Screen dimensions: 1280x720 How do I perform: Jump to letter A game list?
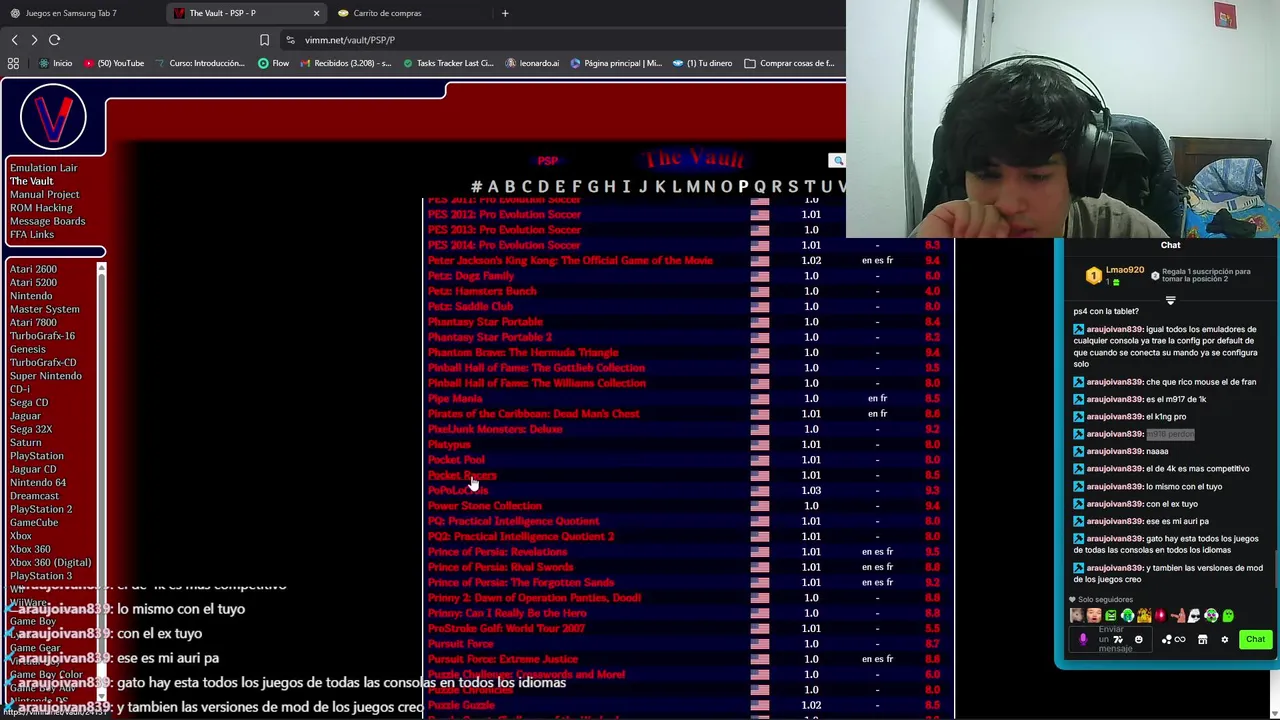[x=493, y=187]
